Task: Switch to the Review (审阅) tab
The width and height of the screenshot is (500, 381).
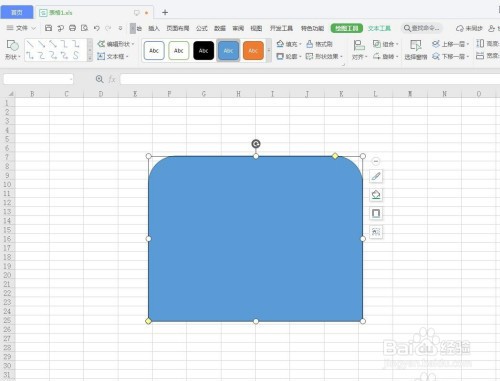Action: 238,28
